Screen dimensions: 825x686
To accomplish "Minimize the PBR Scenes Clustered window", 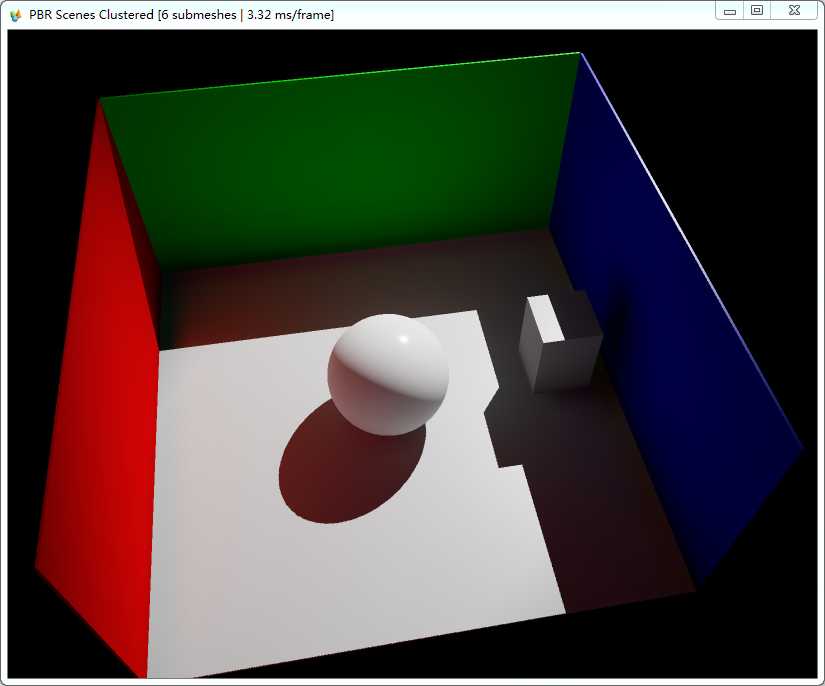I will [x=730, y=11].
